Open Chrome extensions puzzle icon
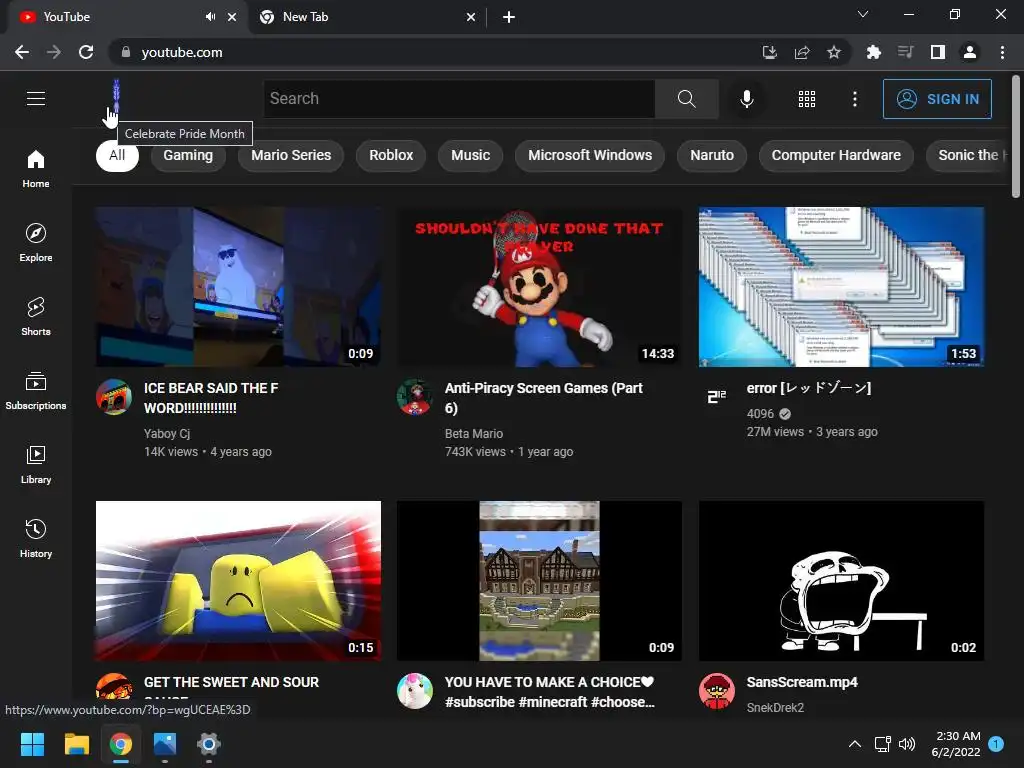This screenshot has height=768, width=1024. 873,52
